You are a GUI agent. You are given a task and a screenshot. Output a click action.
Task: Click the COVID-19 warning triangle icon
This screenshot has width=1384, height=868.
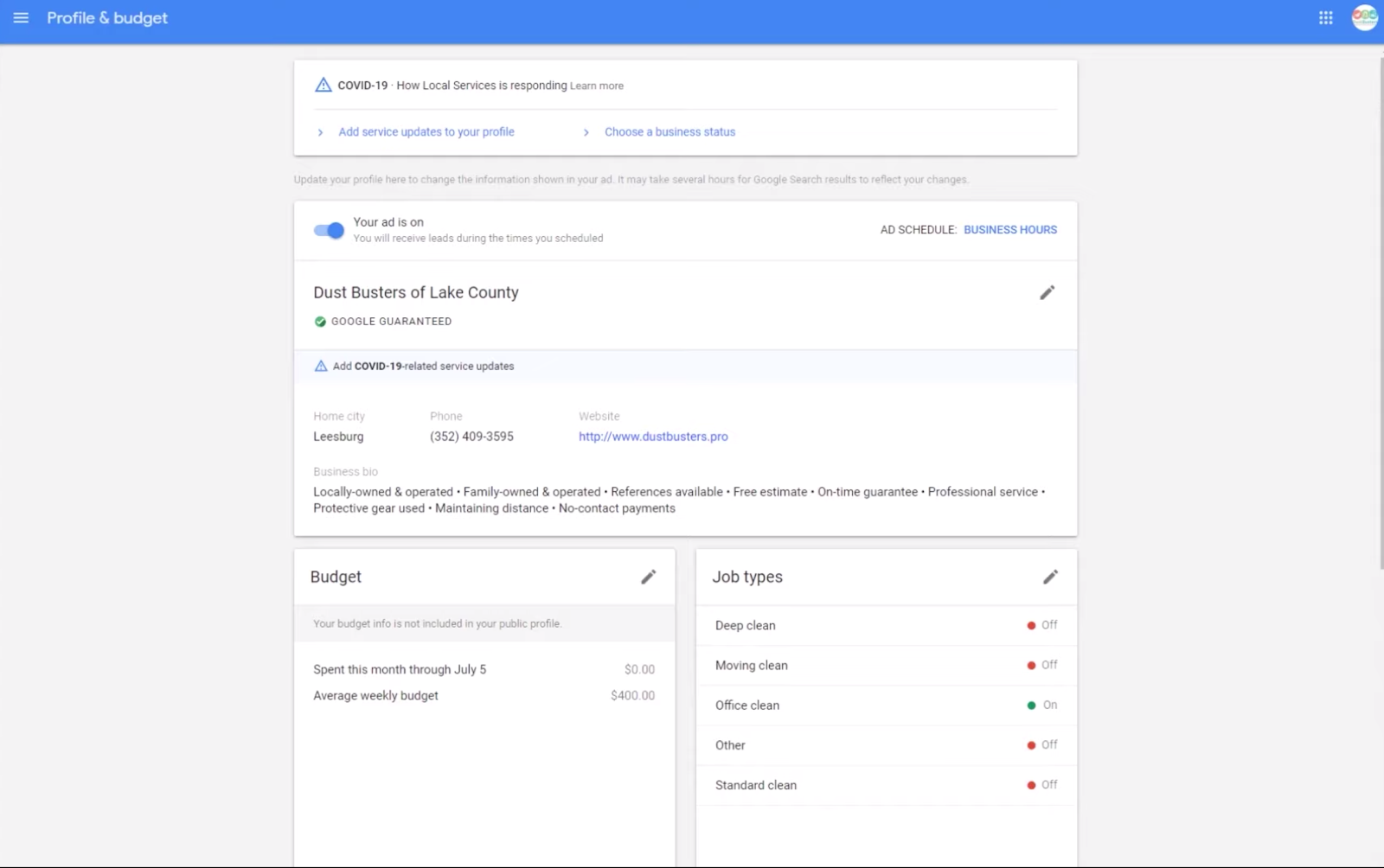point(323,85)
